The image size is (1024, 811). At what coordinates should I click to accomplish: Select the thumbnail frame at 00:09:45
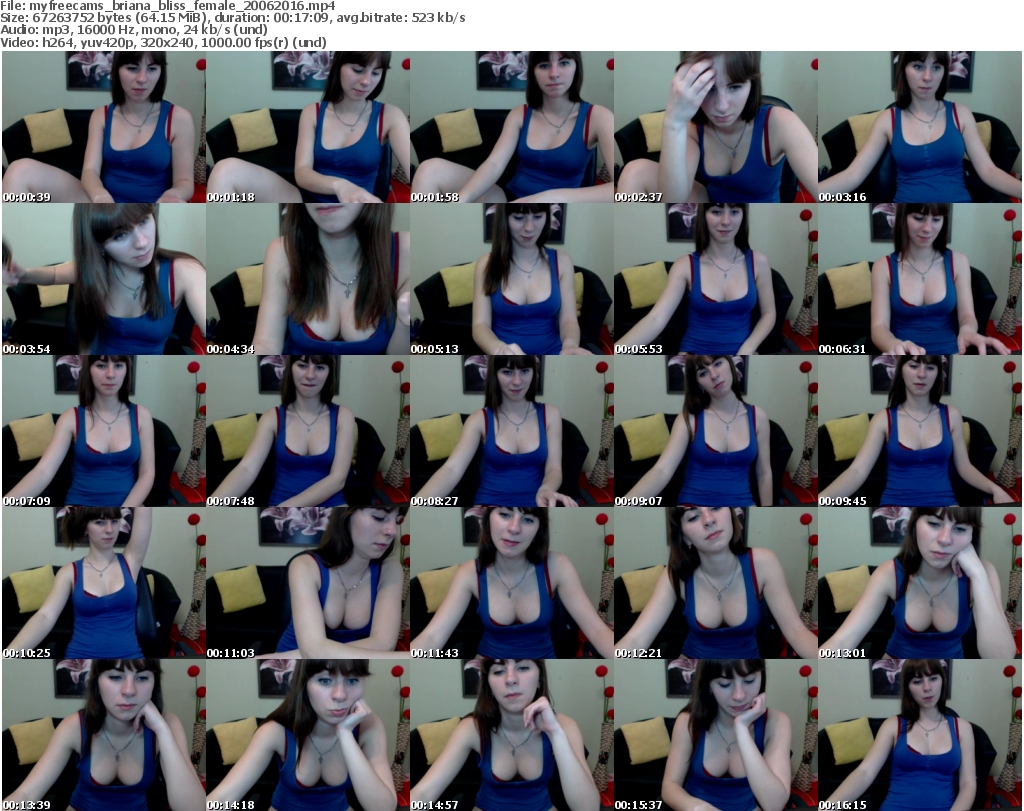click(x=920, y=432)
